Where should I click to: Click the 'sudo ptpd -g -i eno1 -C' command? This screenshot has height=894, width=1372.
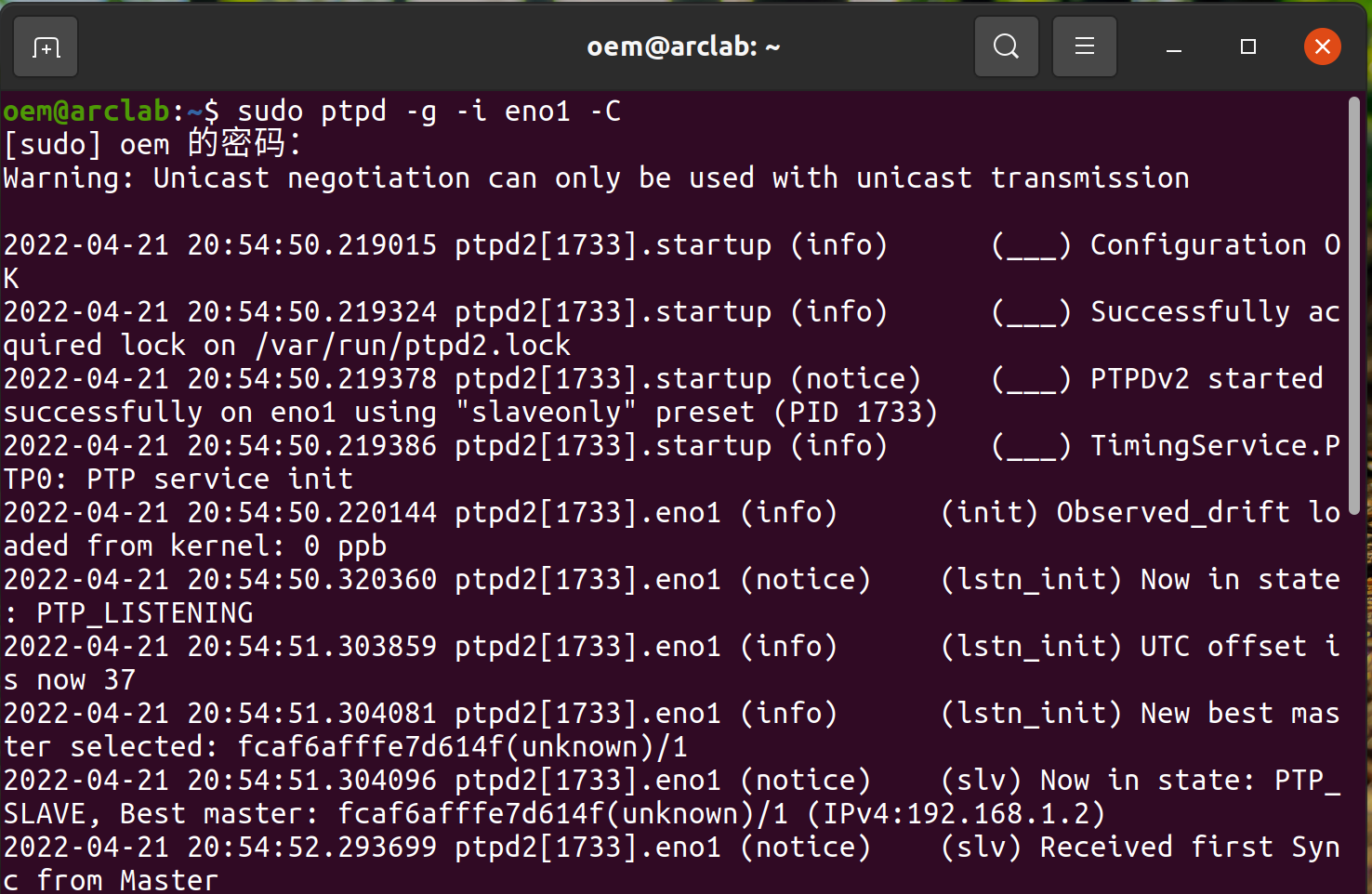[x=429, y=112]
